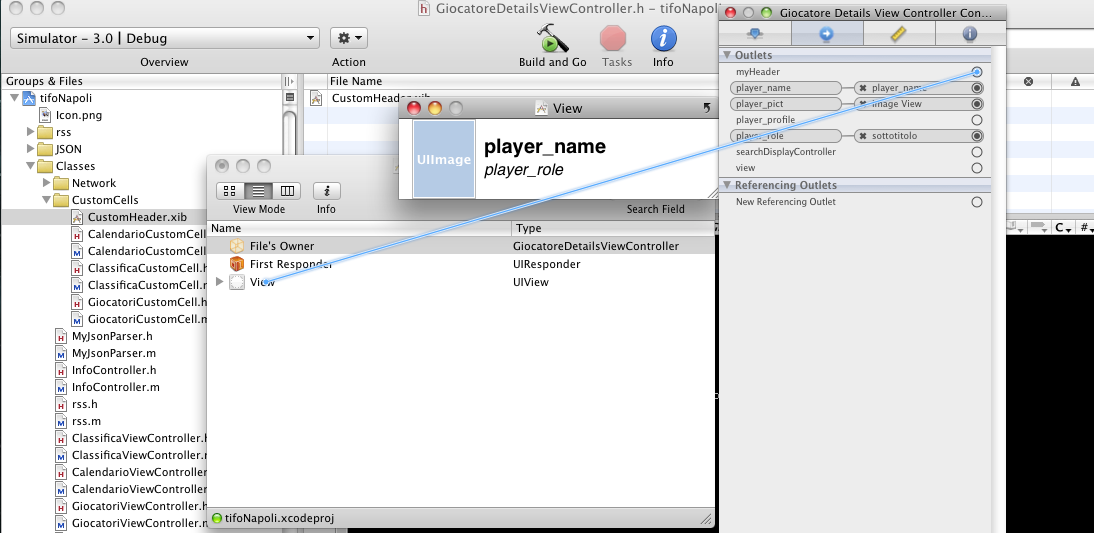This screenshot has height=533, width=1094.
Task: Open the Info button in the document window
Action: pos(326,191)
